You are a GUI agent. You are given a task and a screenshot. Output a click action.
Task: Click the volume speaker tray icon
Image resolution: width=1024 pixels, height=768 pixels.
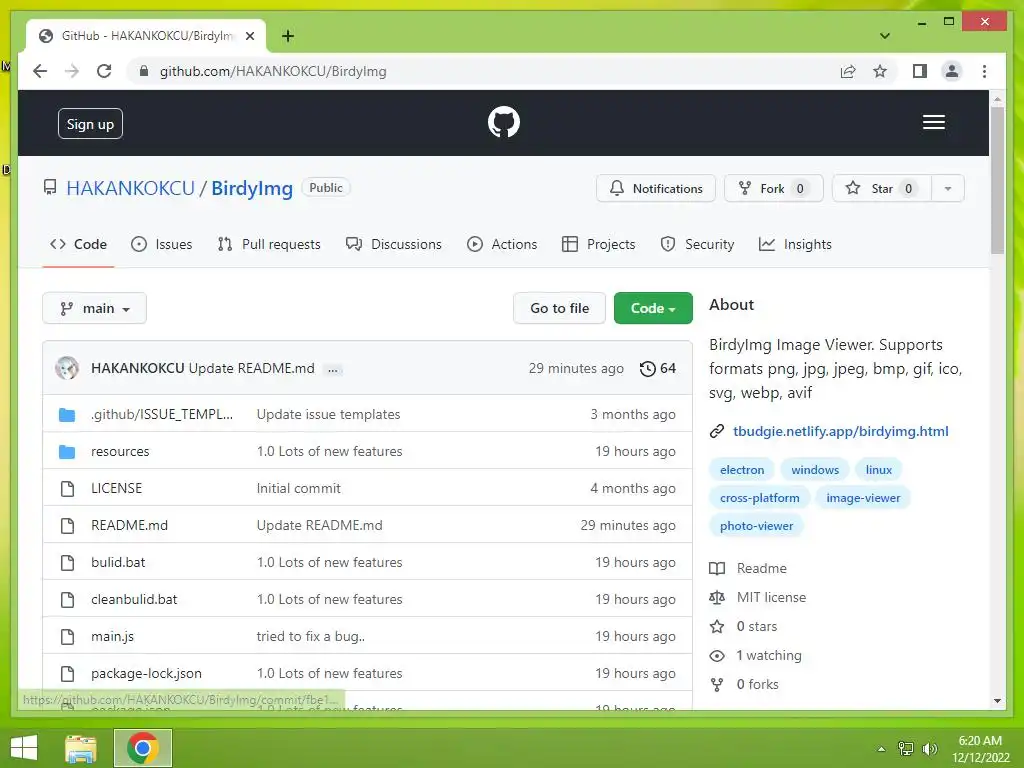pyautogui.click(x=929, y=749)
